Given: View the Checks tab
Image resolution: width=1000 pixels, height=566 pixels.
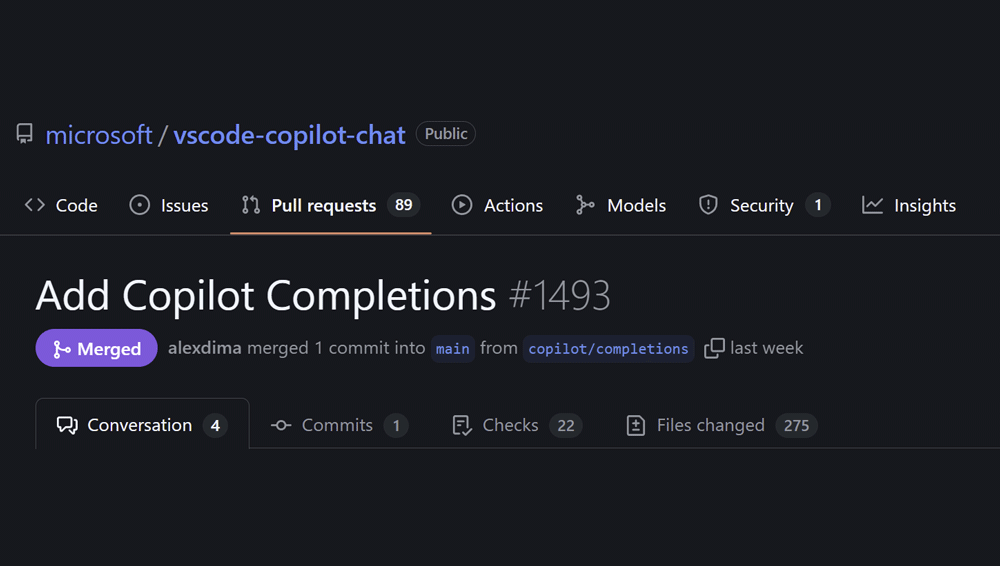Looking at the screenshot, I should pos(510,425).
